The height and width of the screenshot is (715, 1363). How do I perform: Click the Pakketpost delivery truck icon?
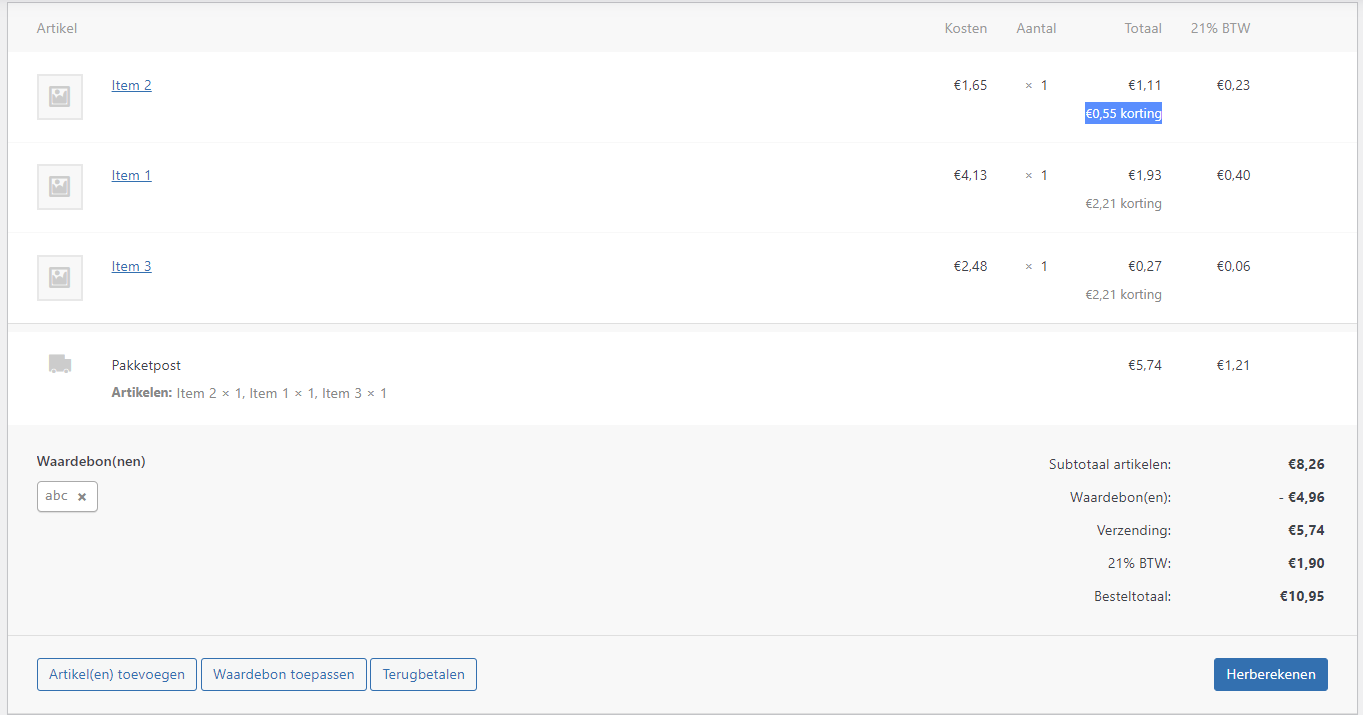(59, 364)
